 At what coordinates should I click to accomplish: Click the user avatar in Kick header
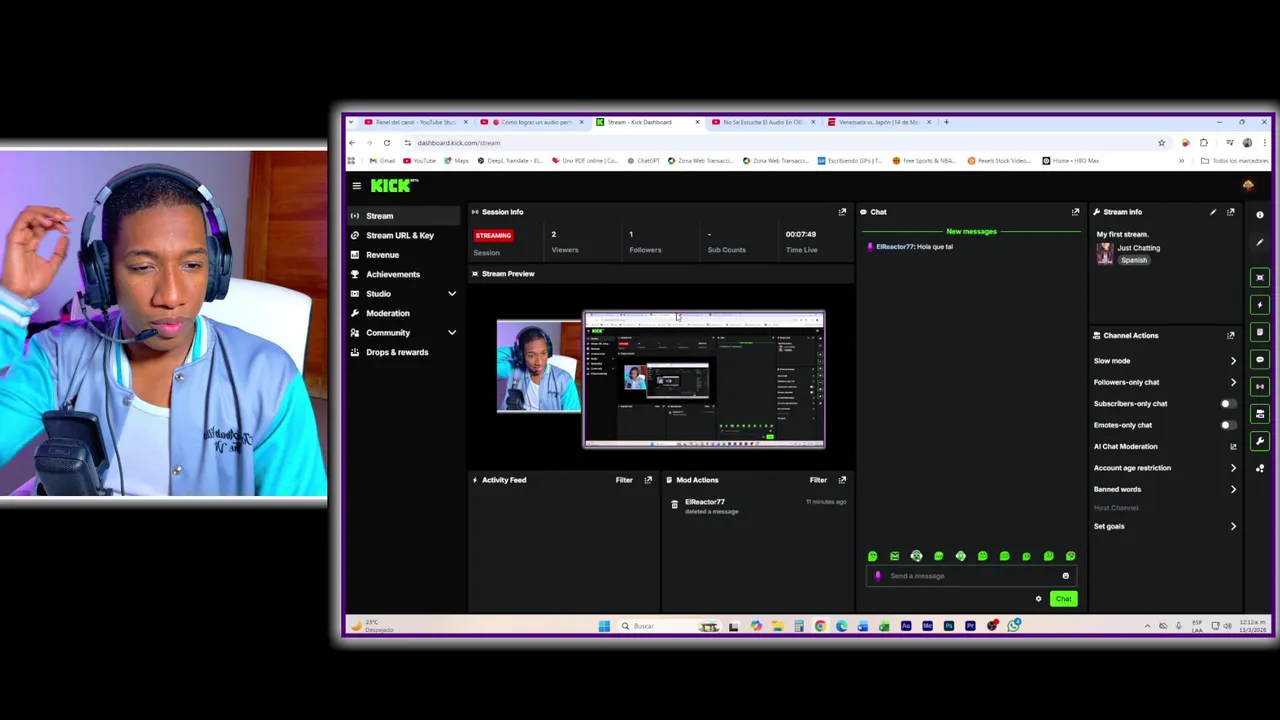pos(1248,186)
